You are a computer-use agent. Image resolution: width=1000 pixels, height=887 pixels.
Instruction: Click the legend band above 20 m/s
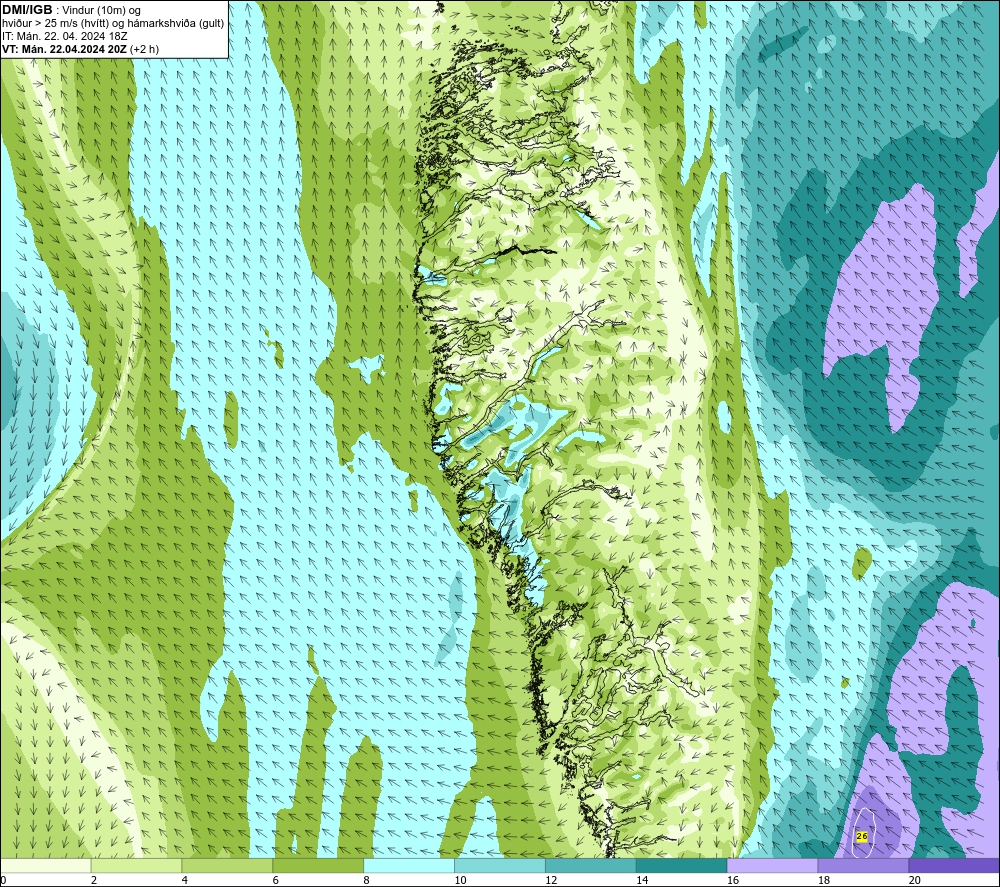[954, 865]
